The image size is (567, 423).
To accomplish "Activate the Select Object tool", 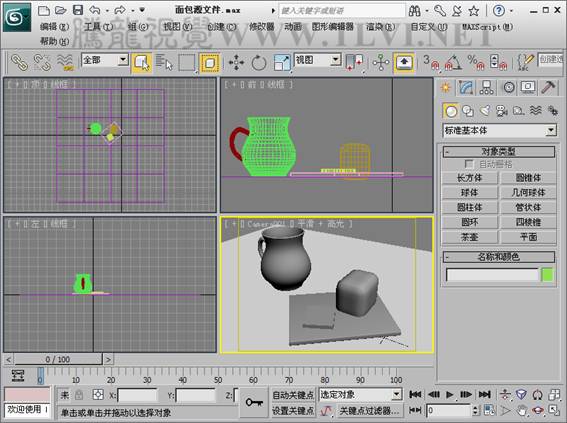I will [141, 63].
